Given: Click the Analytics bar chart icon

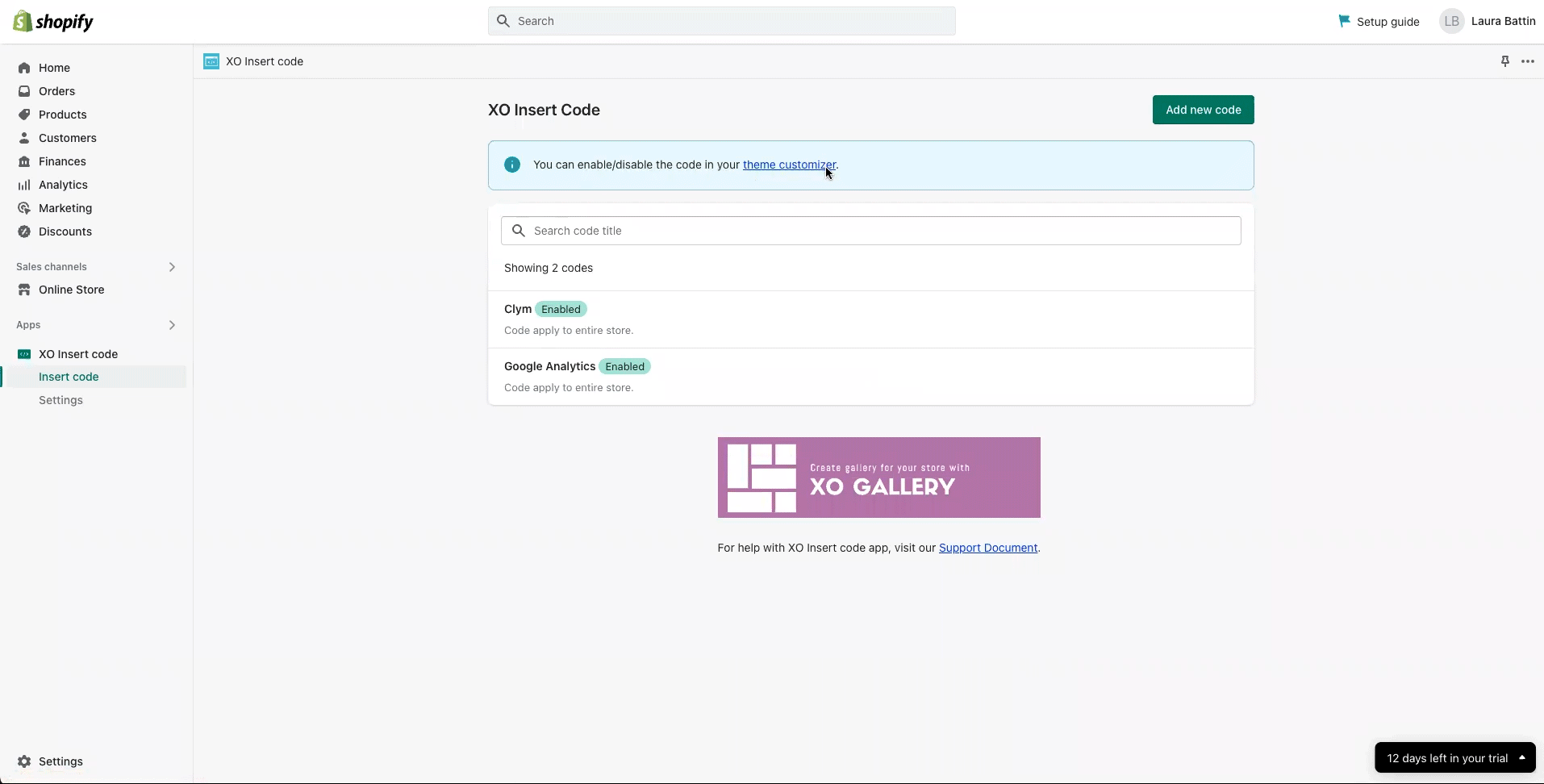Looking at the screenshot, I should point(24,185).
